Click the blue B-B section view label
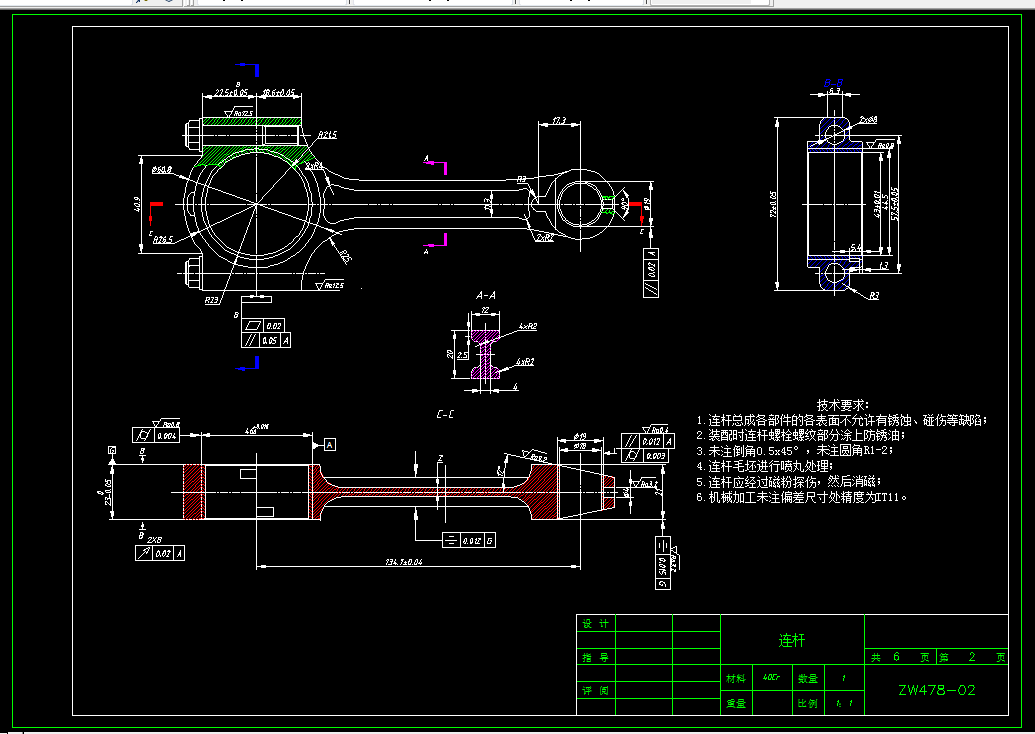1035x734 pixels. [833, 83]
